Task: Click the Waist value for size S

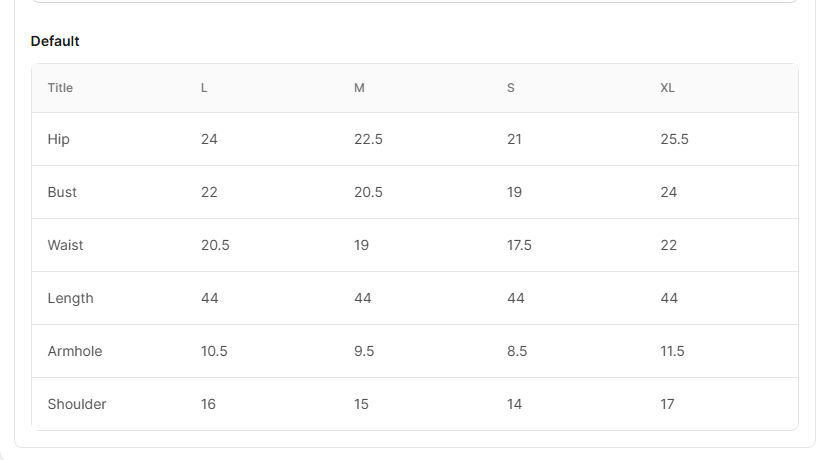Action: [519, 245]
